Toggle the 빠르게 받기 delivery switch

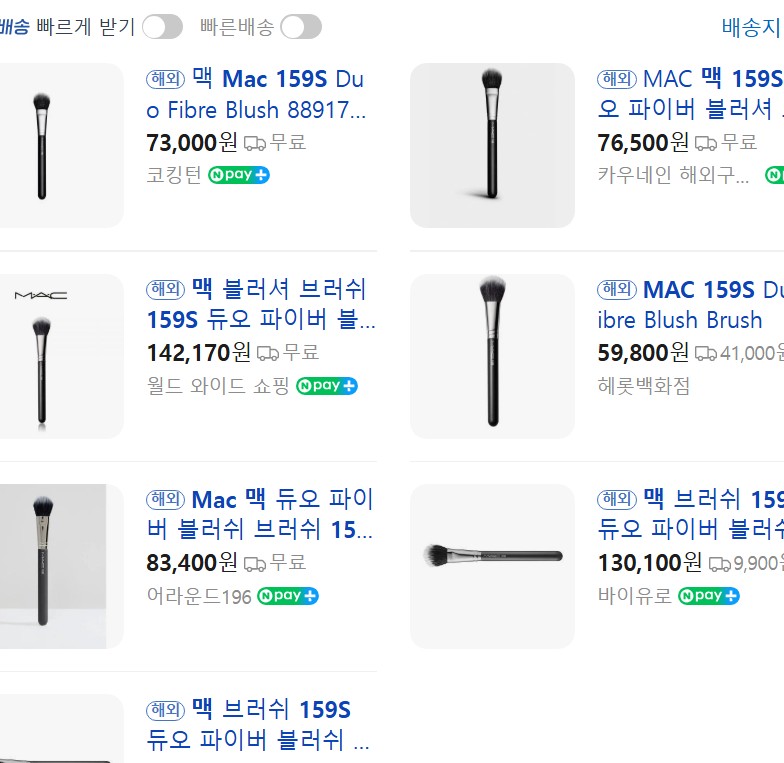(x=162, y=27)
